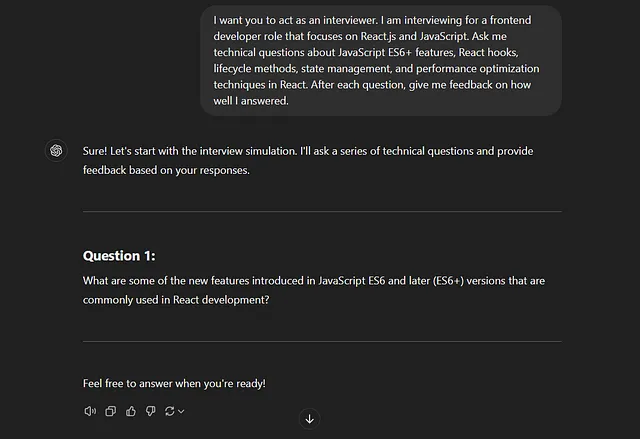Expand the chevron next to the regenerate icon

coord(181,412)
